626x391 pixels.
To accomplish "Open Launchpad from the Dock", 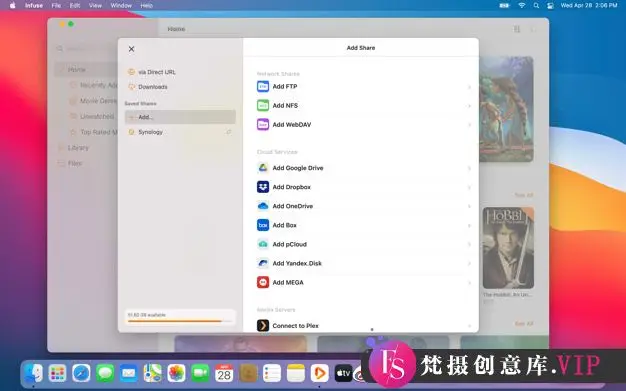I will point(57,373).
